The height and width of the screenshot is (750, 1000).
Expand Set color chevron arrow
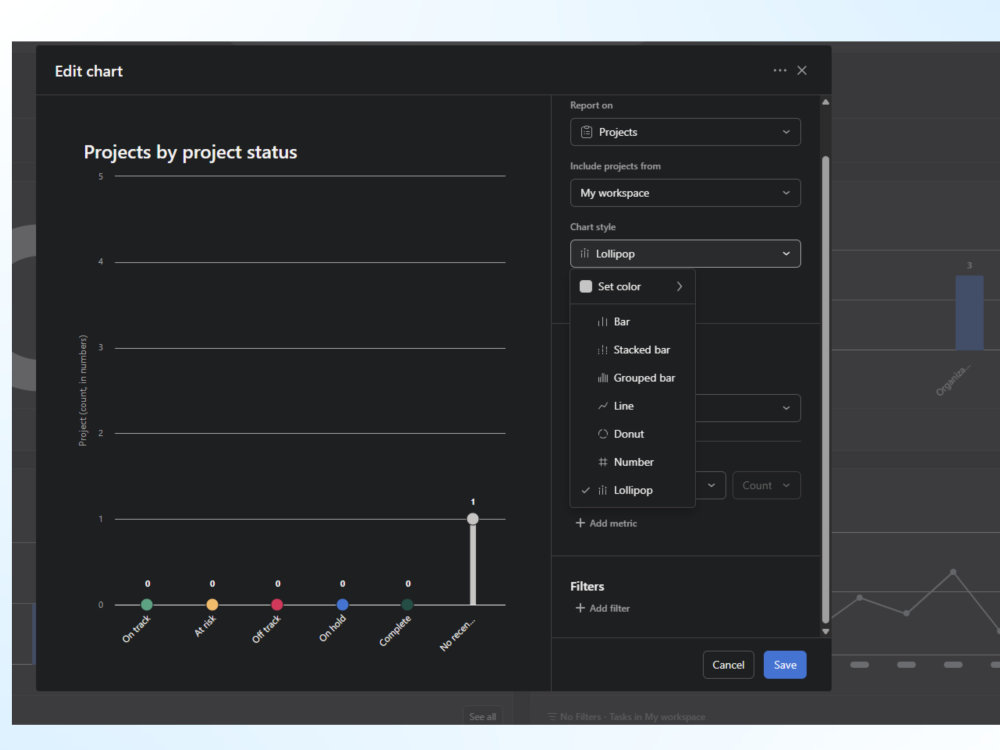(x=679, y=286)
